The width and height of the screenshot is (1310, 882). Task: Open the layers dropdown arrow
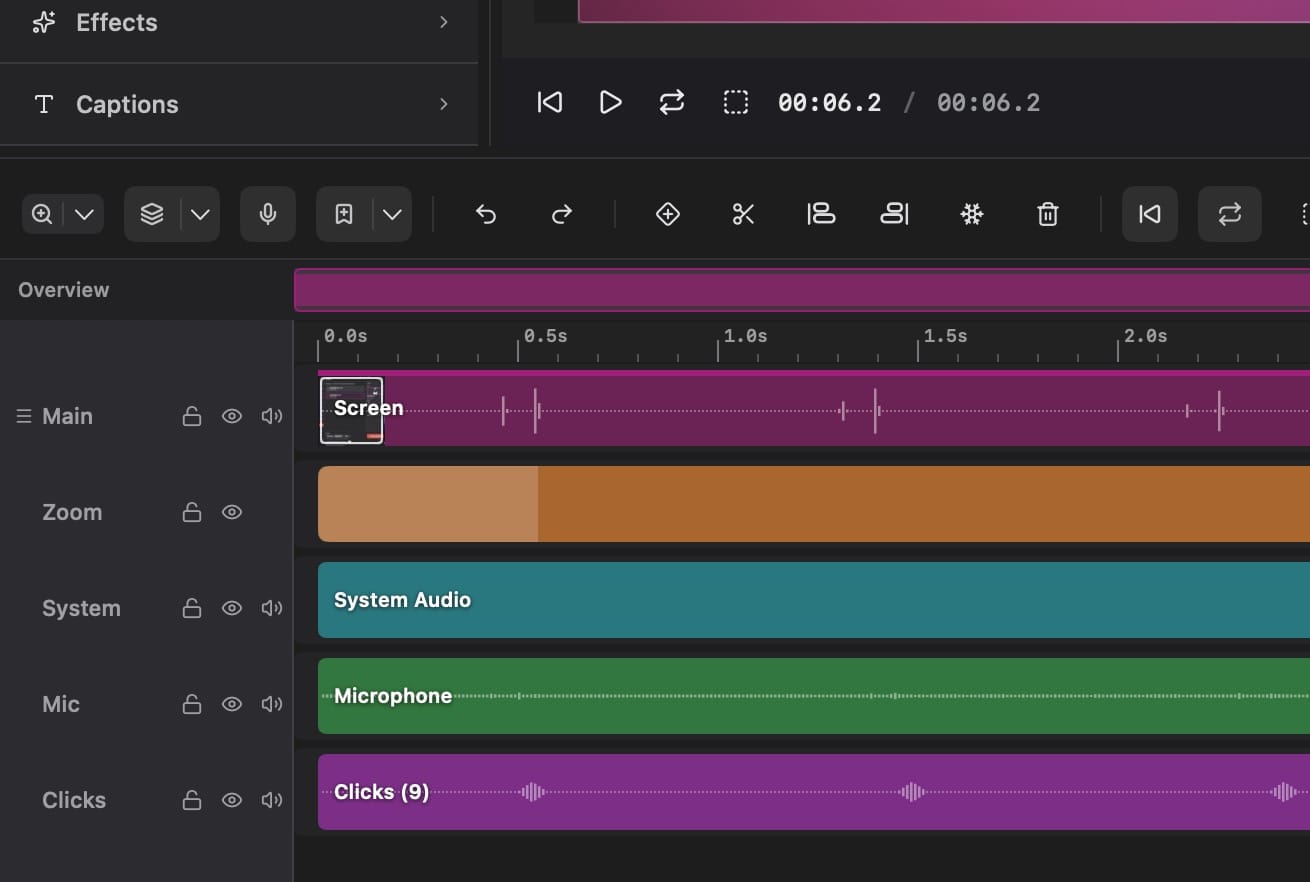tap(200, 214)
